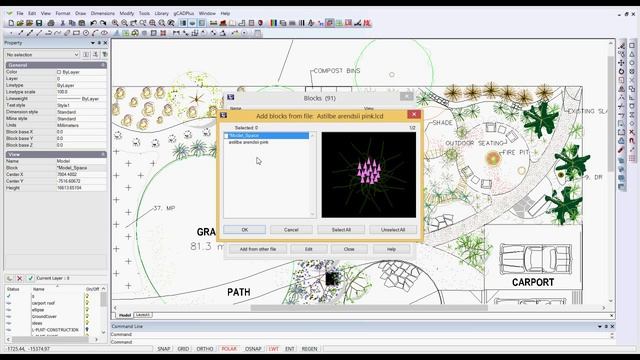The height and width of the screenshot is (360, 640).
Task: Click the Command input line
Action: (361, 342)
